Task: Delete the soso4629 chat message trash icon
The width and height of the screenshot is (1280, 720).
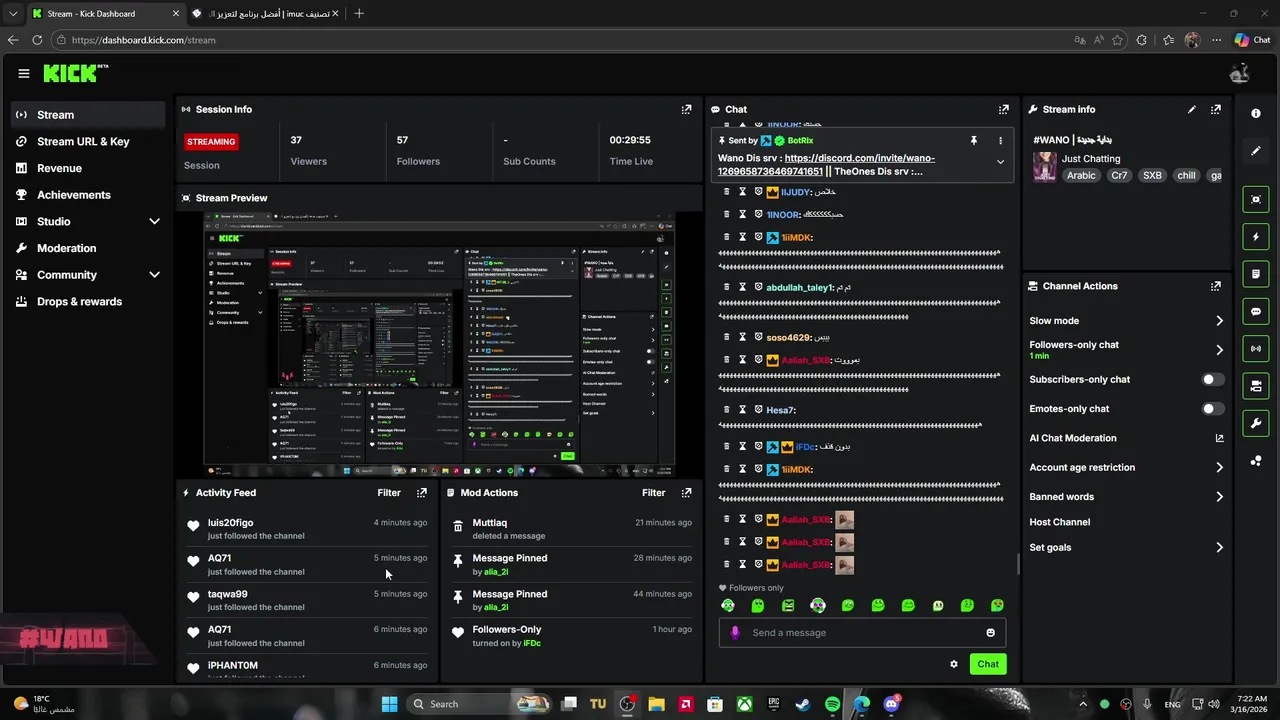Action: click(727, 337)
